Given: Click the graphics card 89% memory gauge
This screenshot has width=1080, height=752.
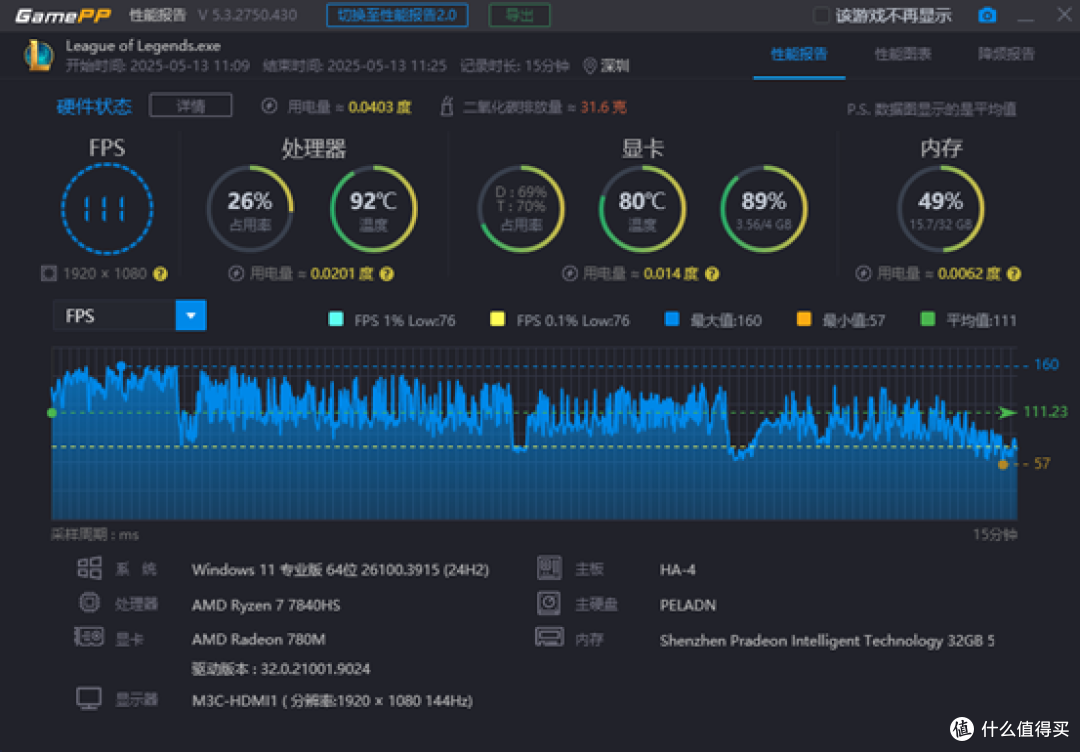Looking at the screenshot, I should 764,208.
